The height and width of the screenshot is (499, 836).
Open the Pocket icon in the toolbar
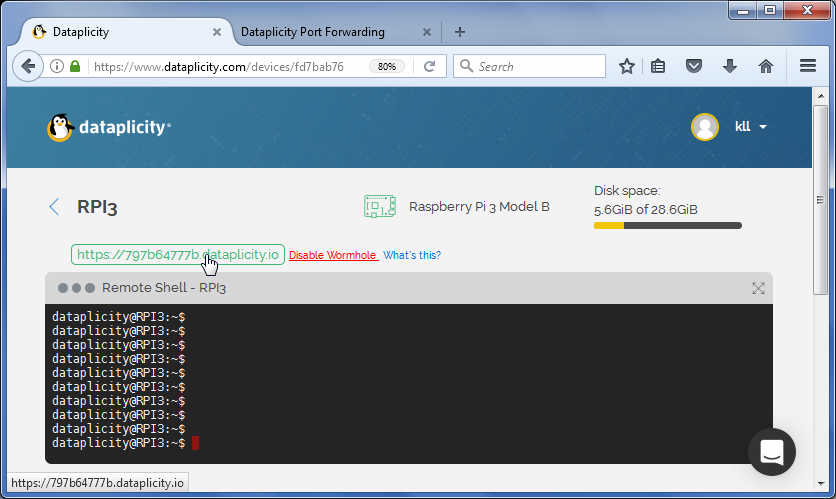tap(694, 66)
